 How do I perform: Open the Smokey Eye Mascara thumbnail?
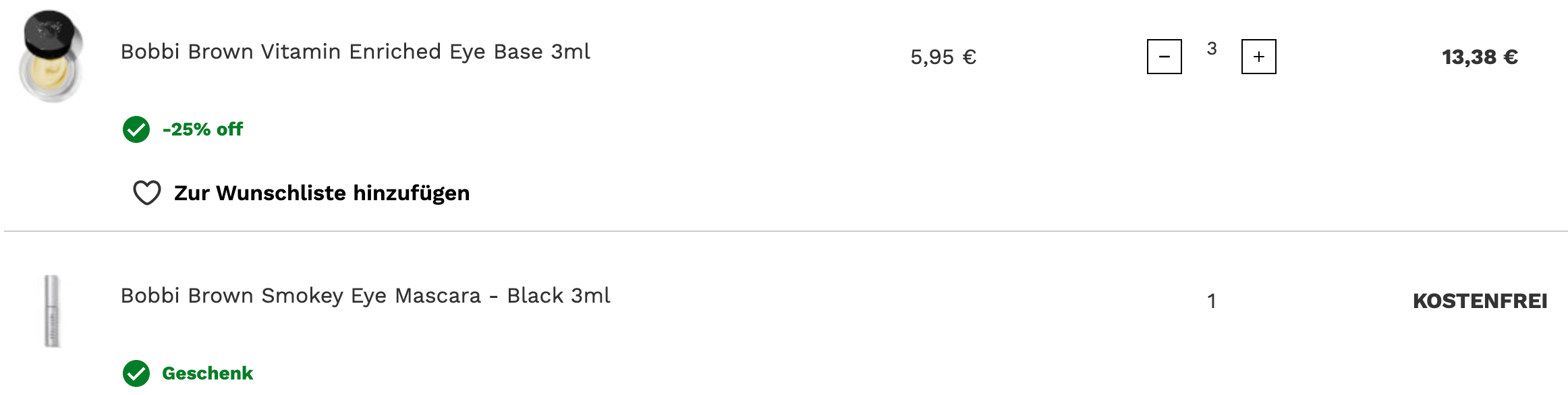tap(52, 311)
